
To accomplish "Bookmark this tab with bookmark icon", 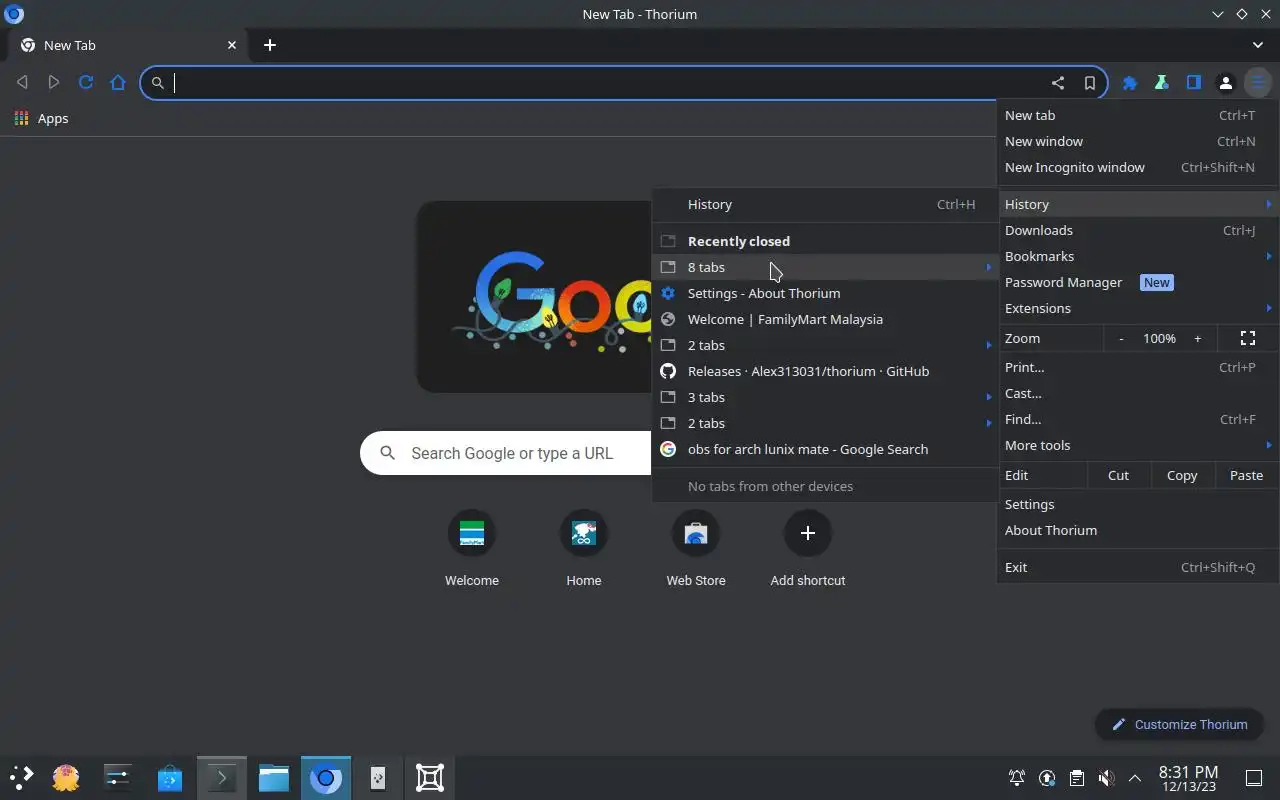I will coord(1090,83).
